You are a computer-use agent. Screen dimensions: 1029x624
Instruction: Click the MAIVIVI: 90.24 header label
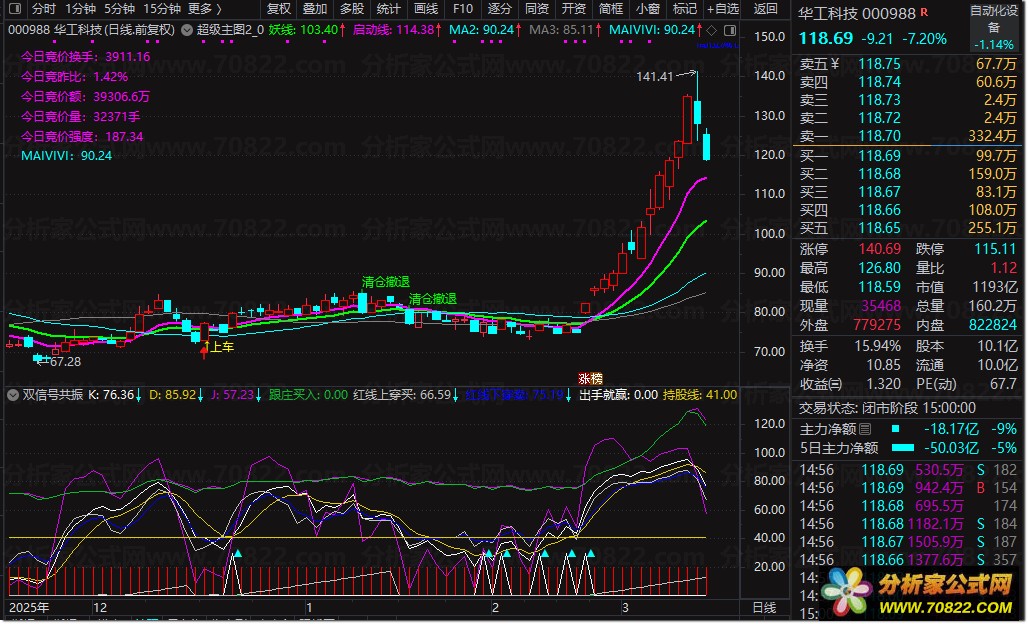coord(656,30)
